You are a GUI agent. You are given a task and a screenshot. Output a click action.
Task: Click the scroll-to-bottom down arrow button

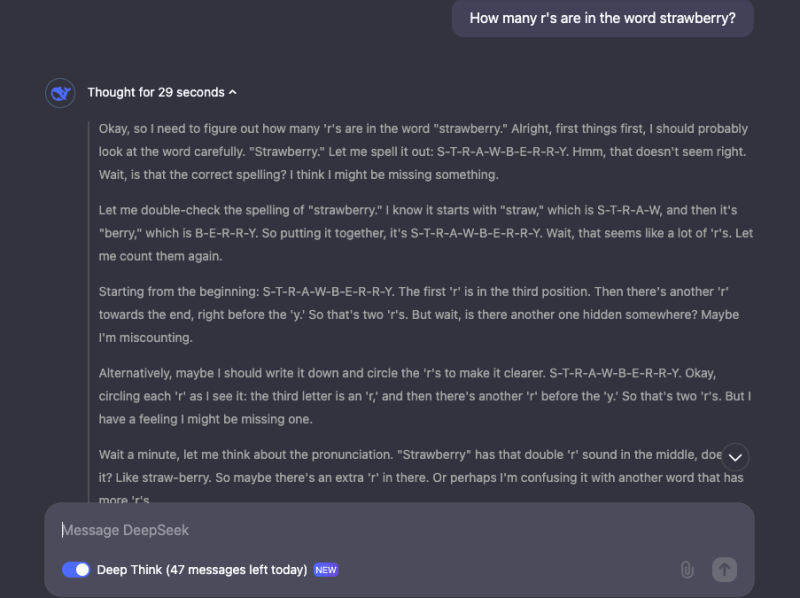(735, 457)
